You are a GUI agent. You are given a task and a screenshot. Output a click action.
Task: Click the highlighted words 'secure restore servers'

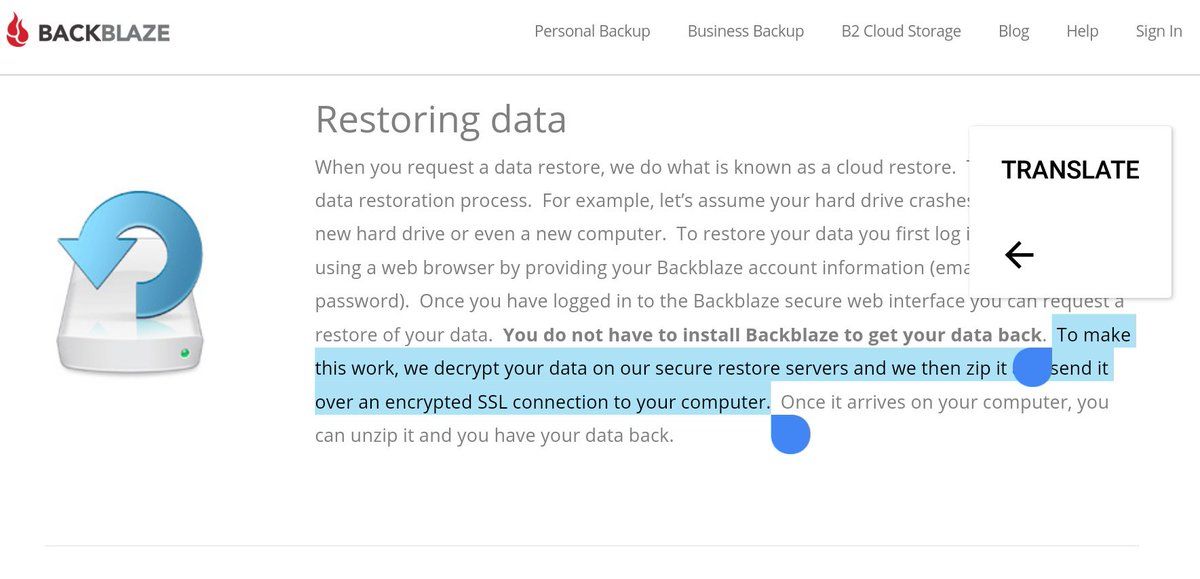(752, 368)
